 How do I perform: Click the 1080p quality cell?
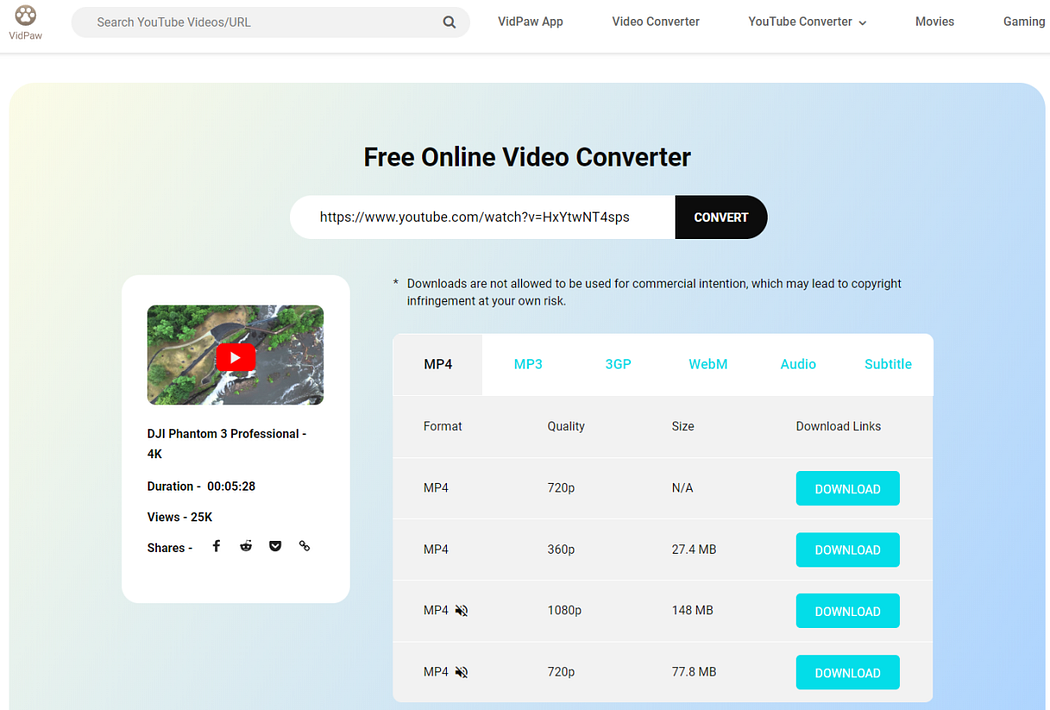pyautogui.click(x=564, y=610)
